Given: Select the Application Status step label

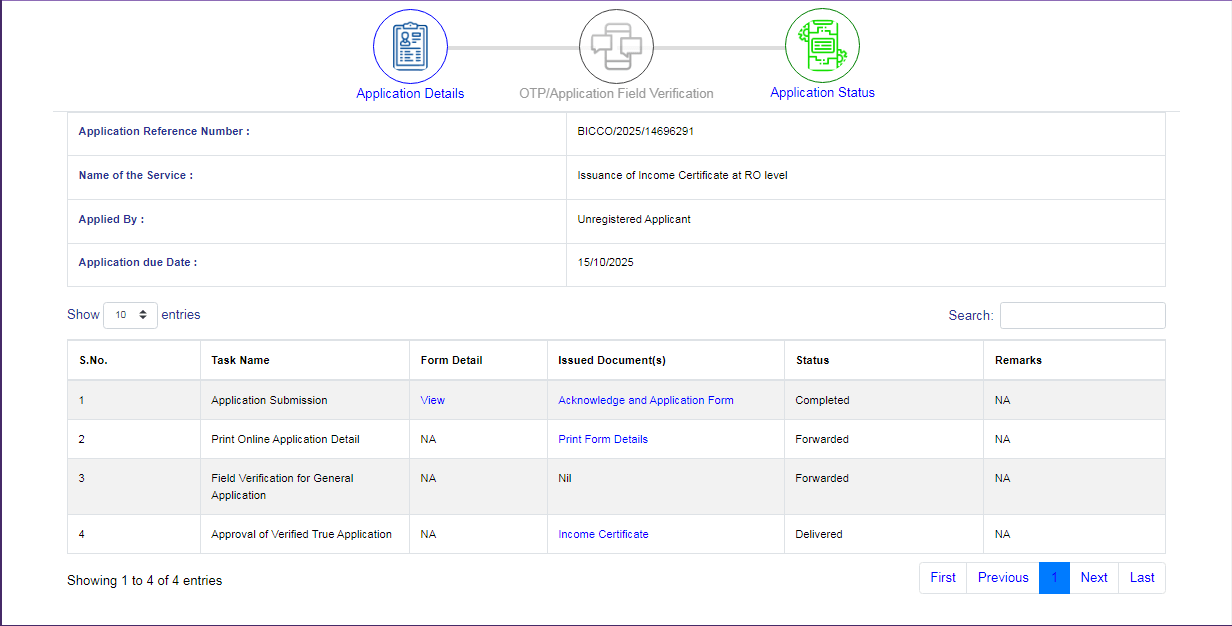Looking at the screenshot, I should point(822,92).
